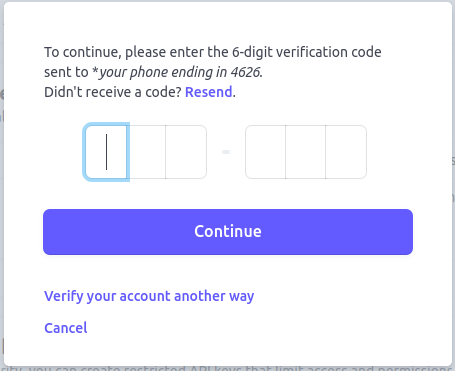
Task: Click the italic phone ending in 4626 text
Action: pos(177,72)
